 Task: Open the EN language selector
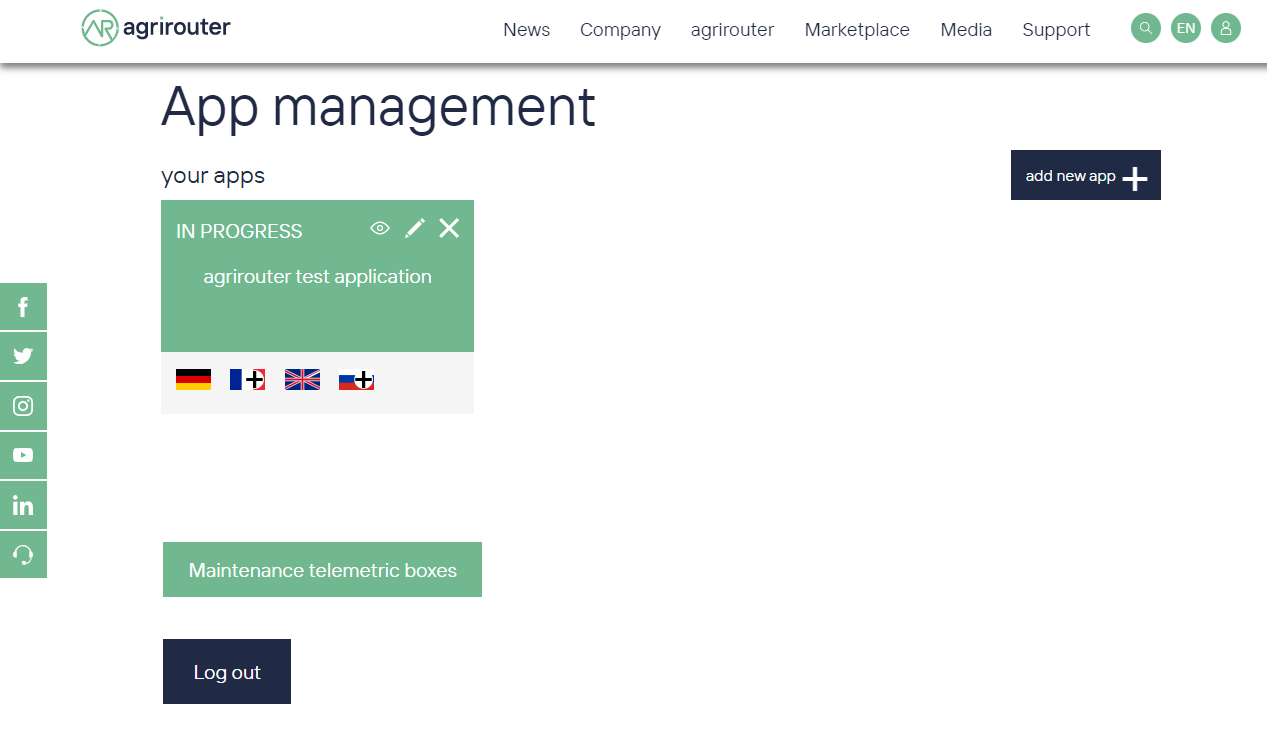1186,28
